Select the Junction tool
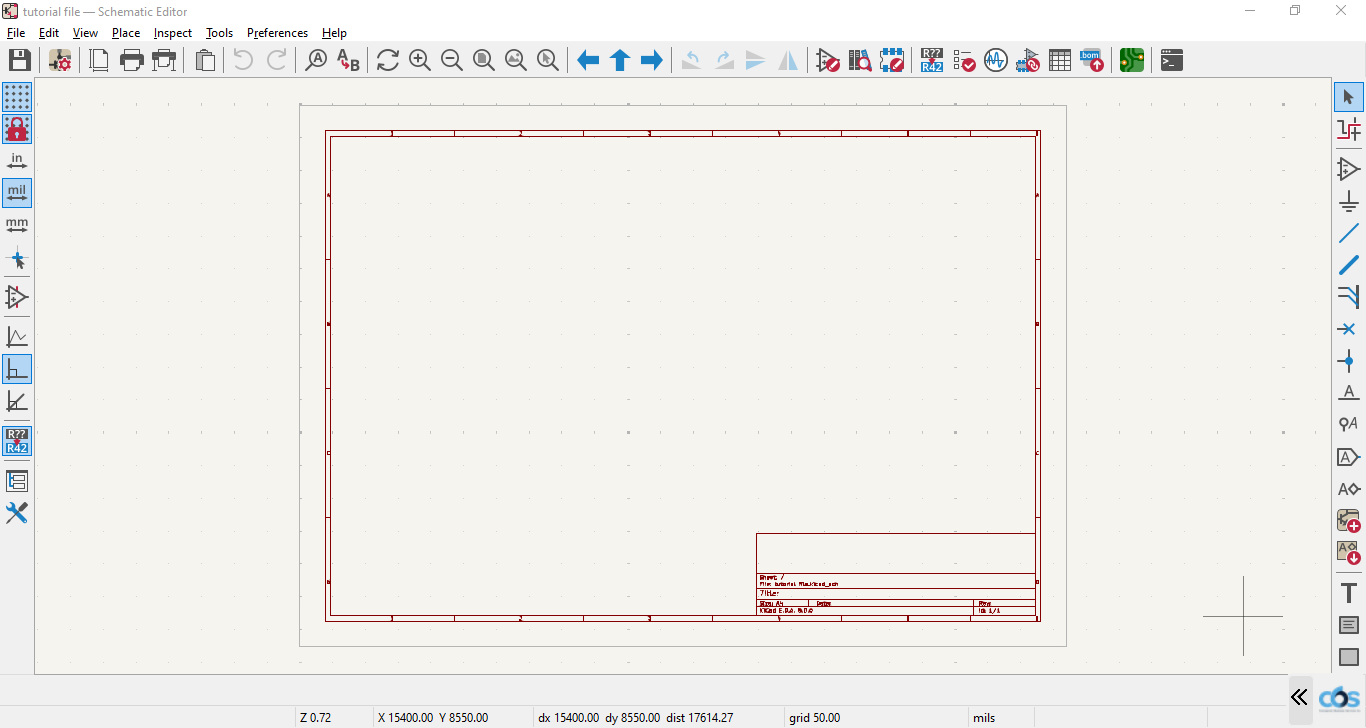 click(x=1349, y=361)
